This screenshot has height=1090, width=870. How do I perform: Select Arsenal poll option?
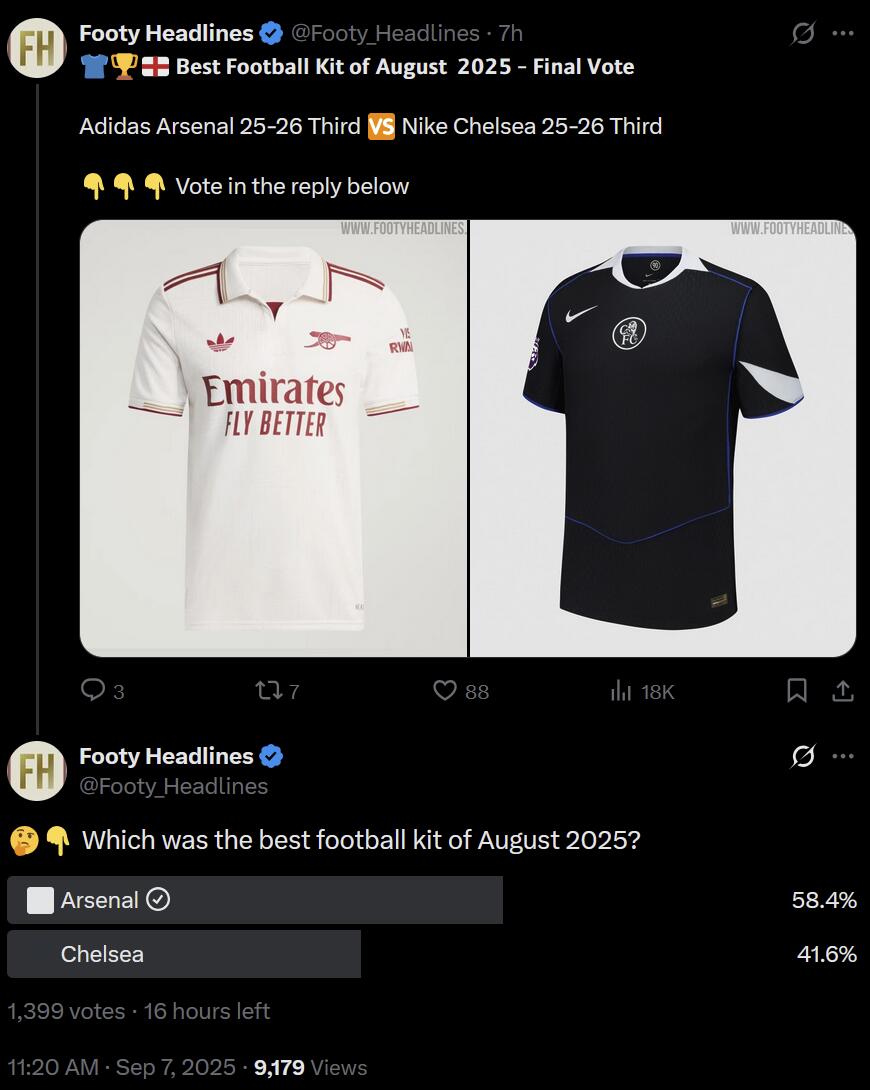coord(255,900)
